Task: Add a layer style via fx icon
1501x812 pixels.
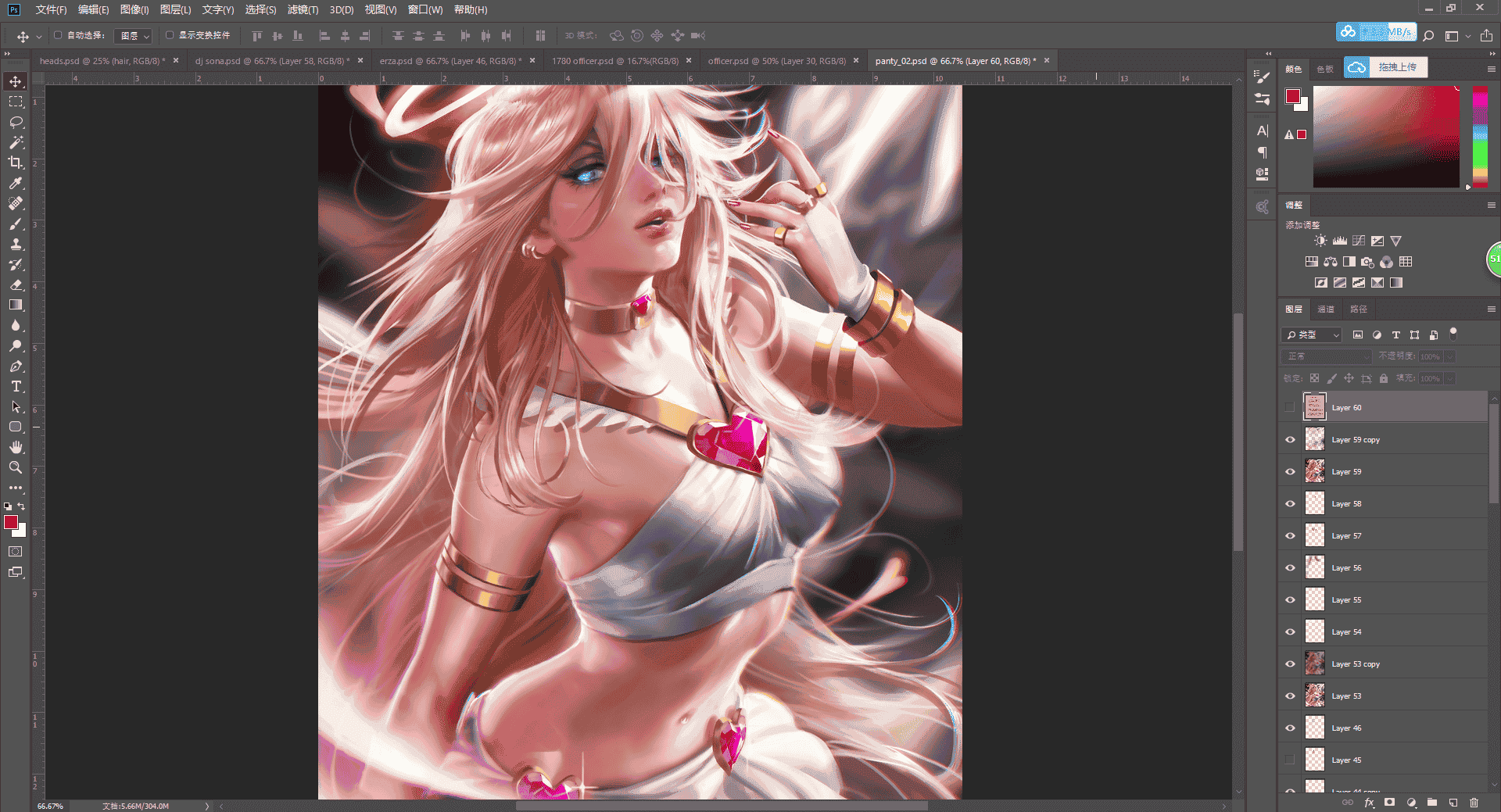Action: coord(1369,803)
